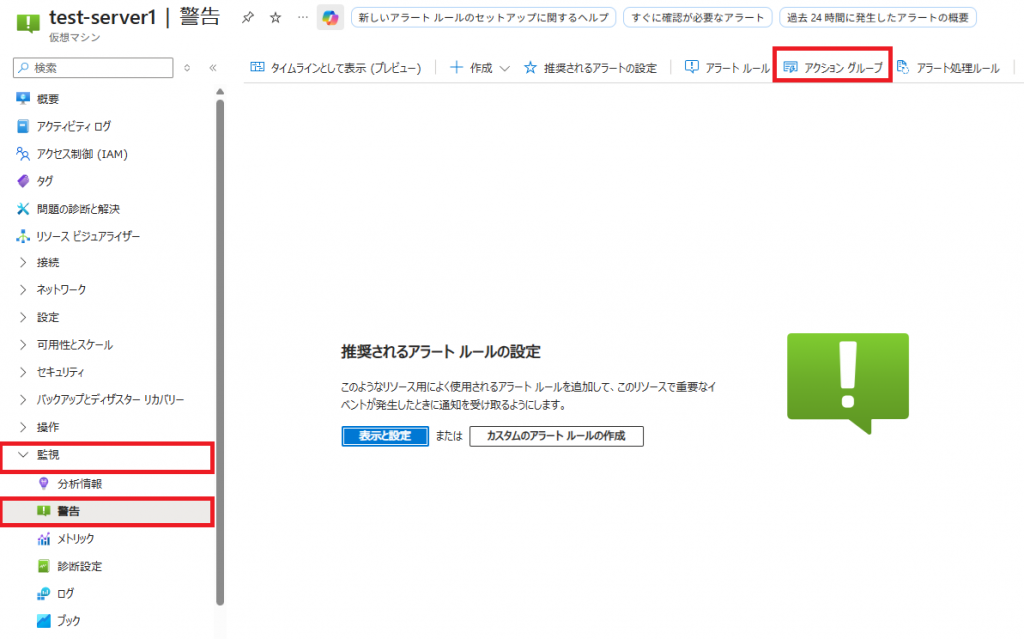Click カスタムのアラート ルールの作成 button

click(556, 437)
